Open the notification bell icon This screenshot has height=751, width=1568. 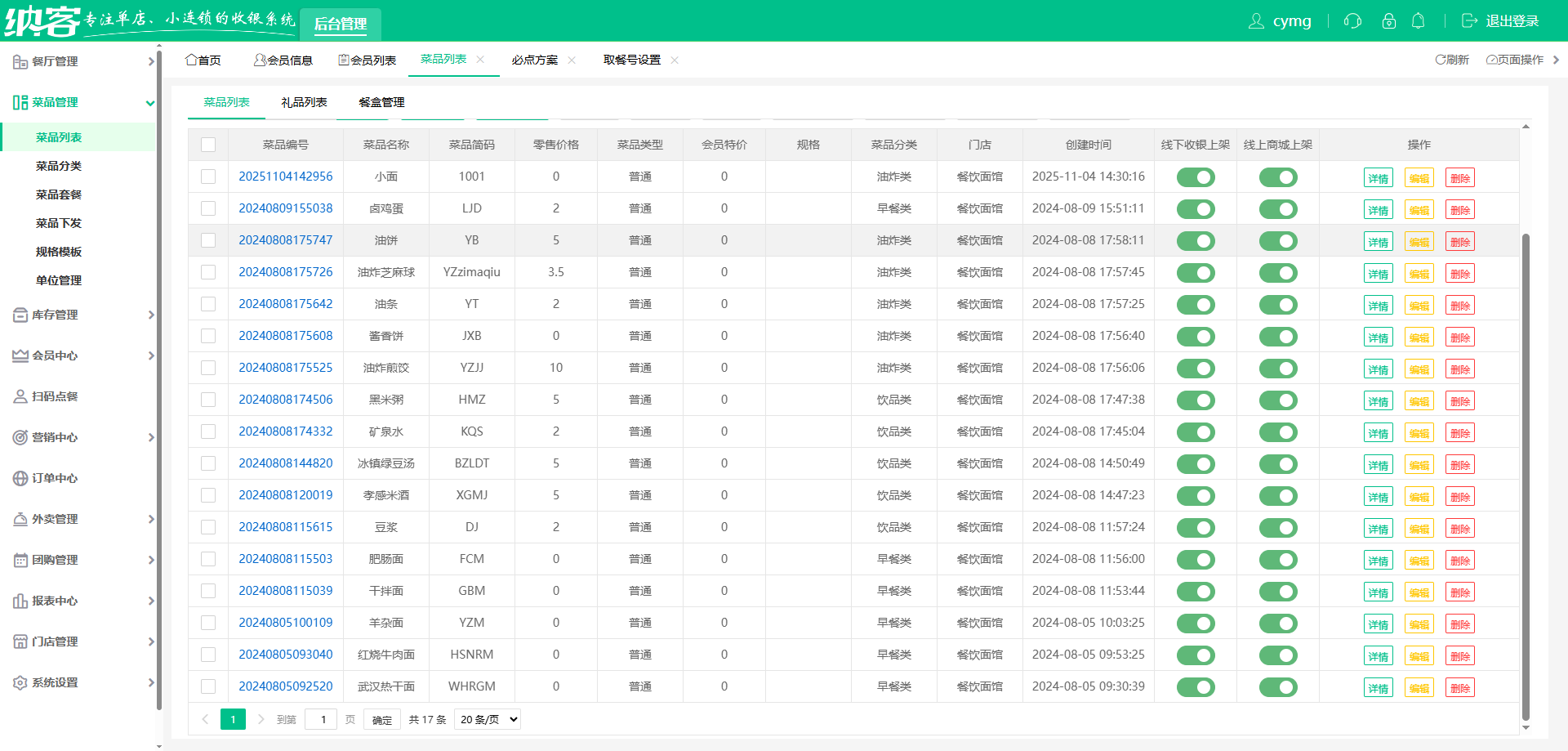click(1419, 21)
